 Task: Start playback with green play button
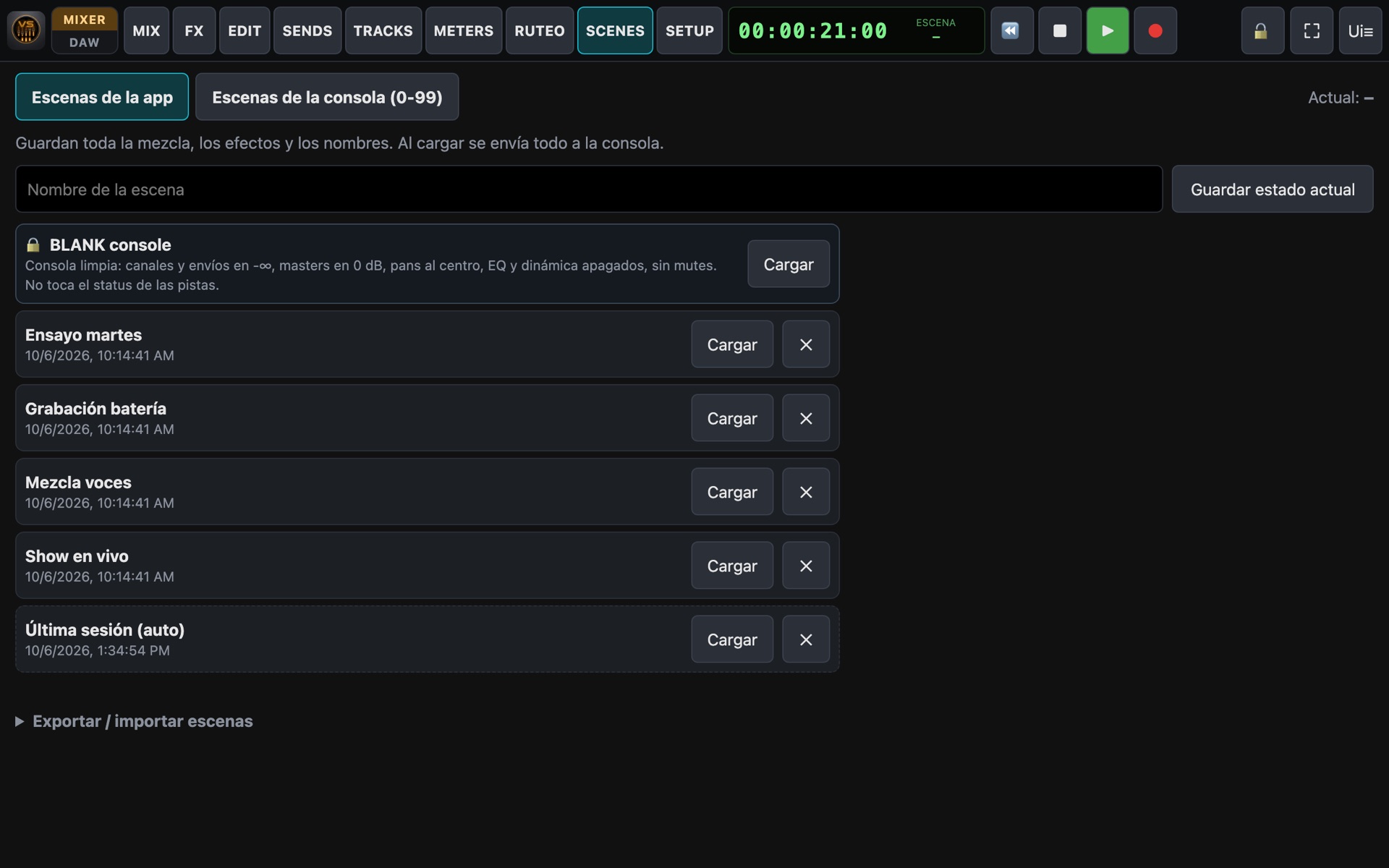(1107, 30)
